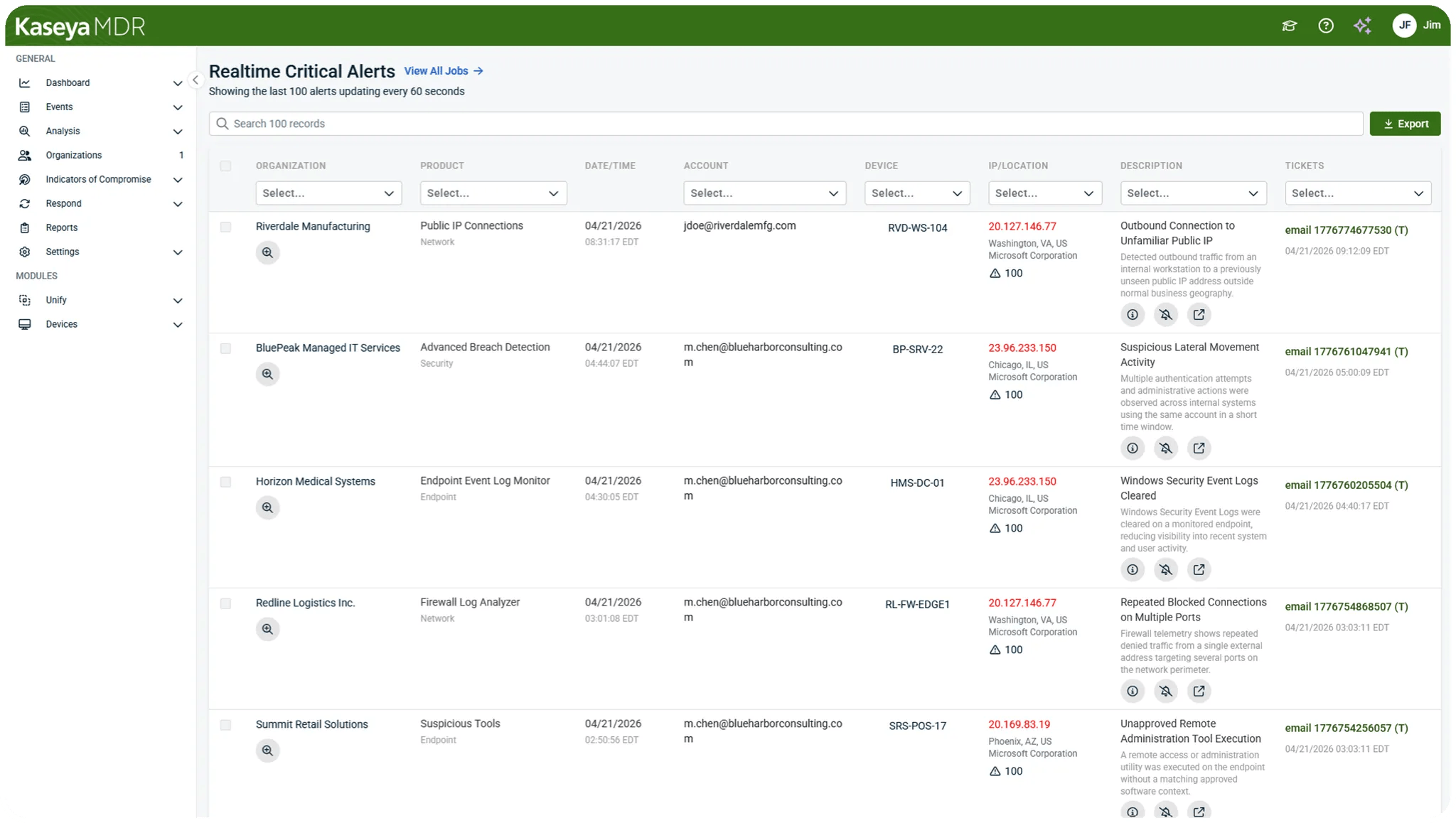Viewport: 1456px width, 823px height.
Task: Show info for Windows Security Event Logs Cleared
Action: pos(1133,569)
